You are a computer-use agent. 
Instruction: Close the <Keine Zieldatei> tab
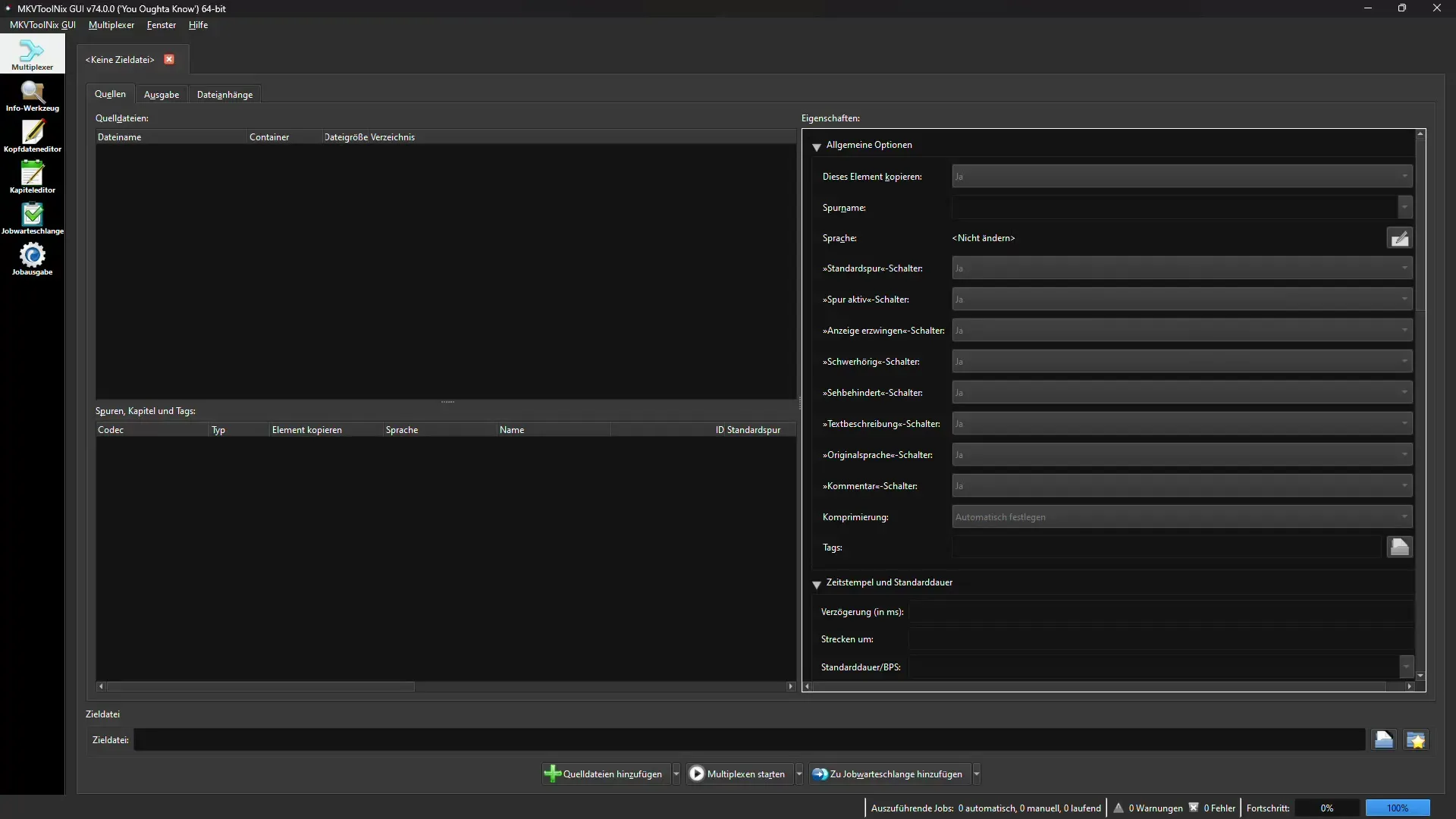[169, 59]
